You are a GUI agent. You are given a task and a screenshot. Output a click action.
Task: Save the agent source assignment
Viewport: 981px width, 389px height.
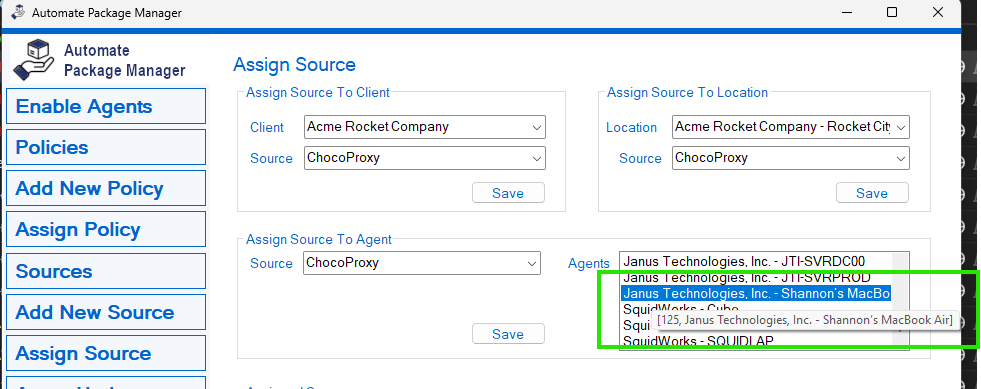[x=508, y=334]
